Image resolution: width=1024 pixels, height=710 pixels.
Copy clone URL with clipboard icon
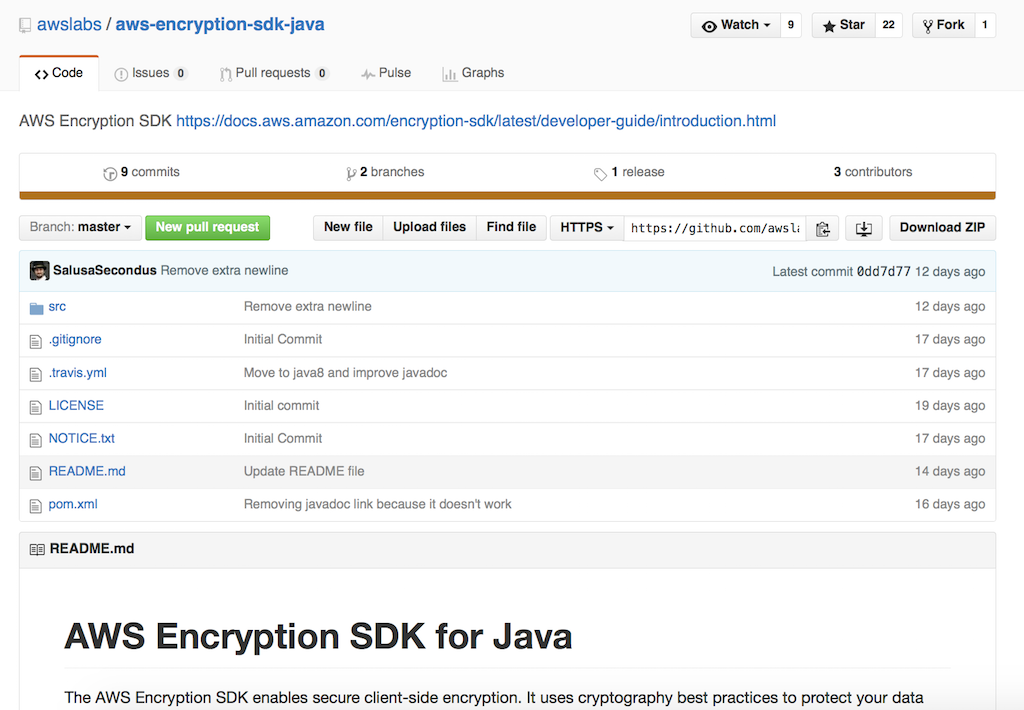(823, 228)
